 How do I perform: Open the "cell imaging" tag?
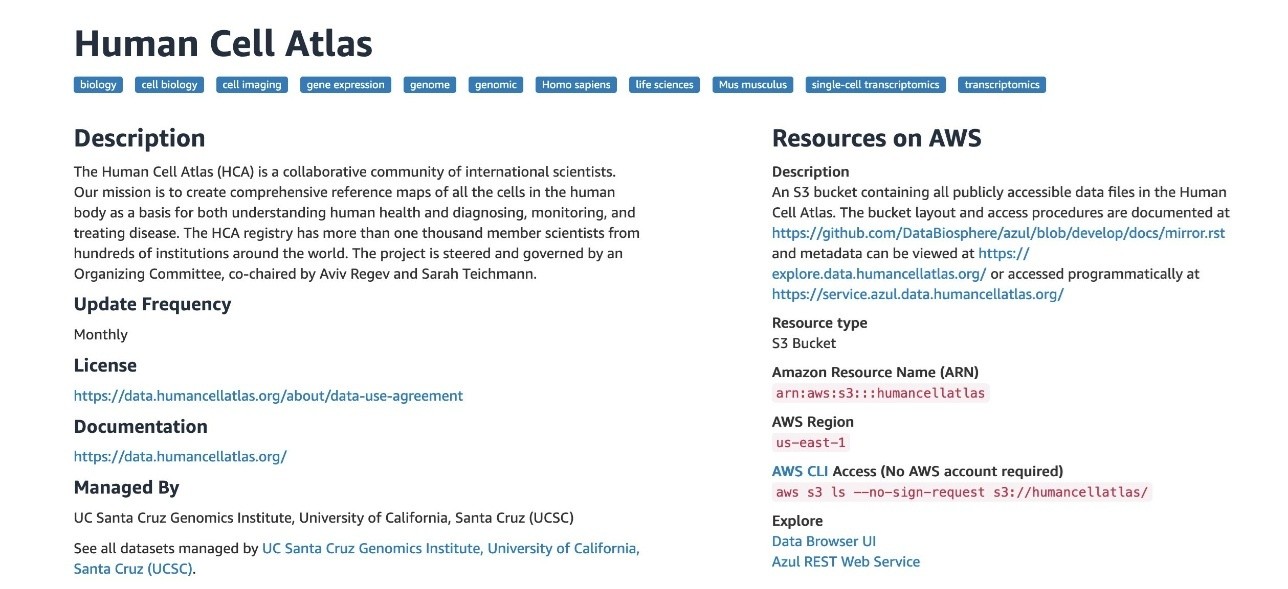click(252, 85)
